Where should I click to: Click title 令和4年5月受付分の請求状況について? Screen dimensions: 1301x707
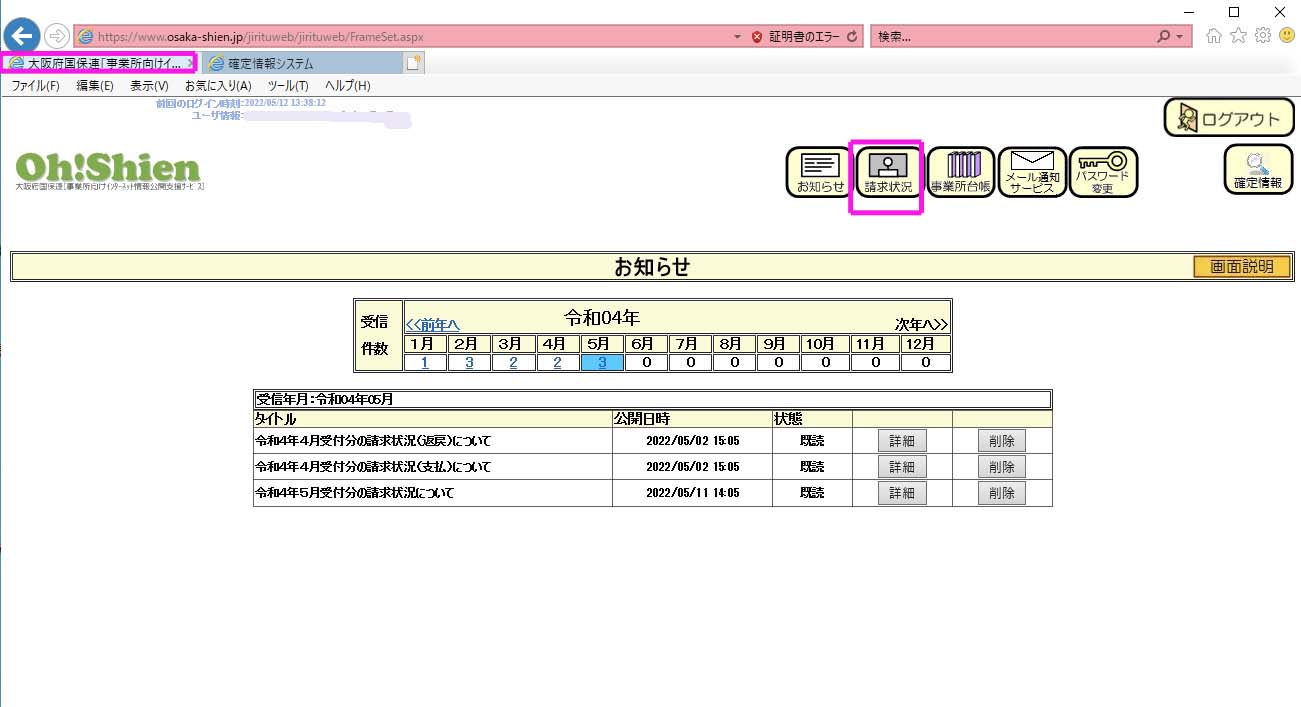355,493
